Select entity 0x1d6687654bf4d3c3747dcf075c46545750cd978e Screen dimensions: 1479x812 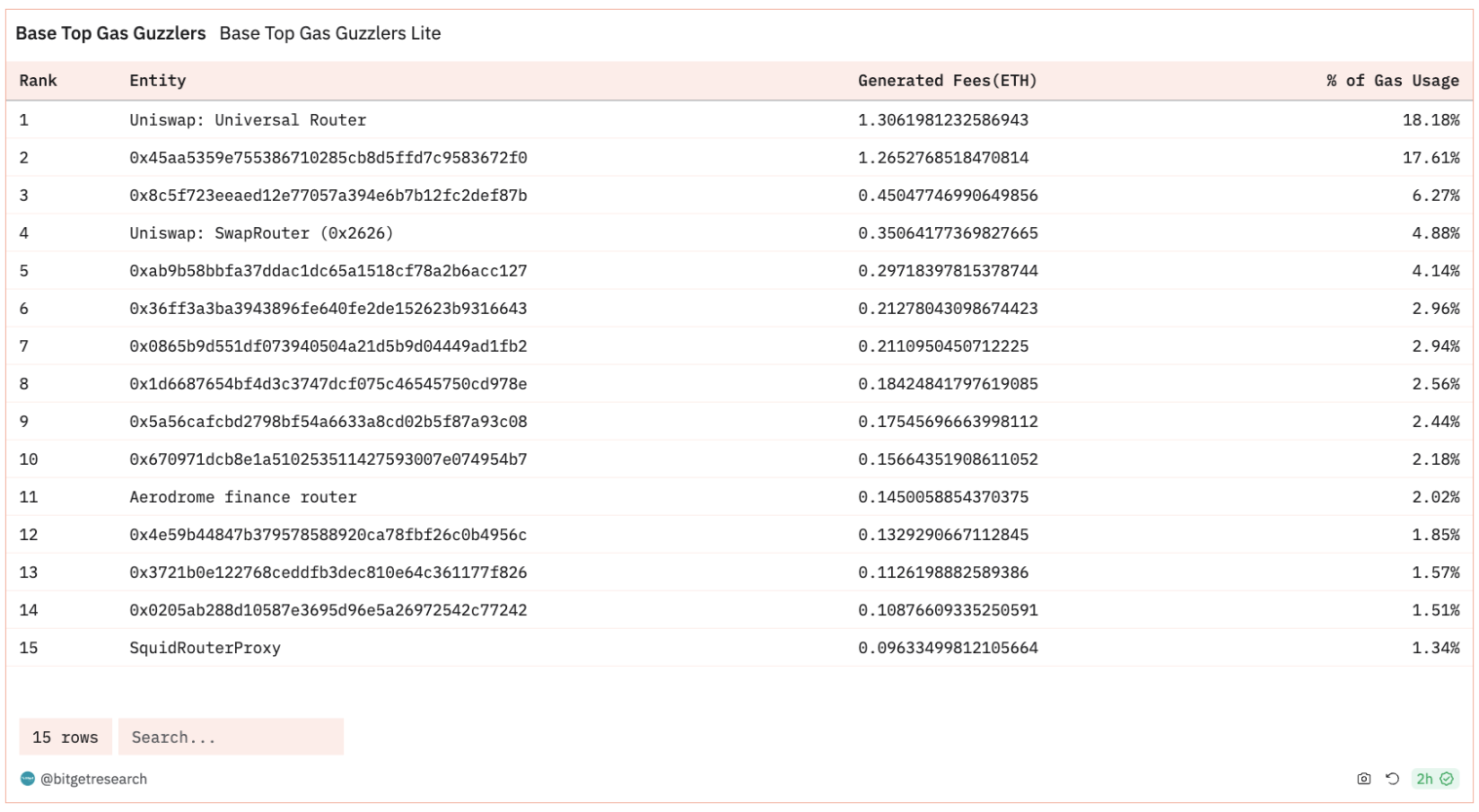pos(329,384)
